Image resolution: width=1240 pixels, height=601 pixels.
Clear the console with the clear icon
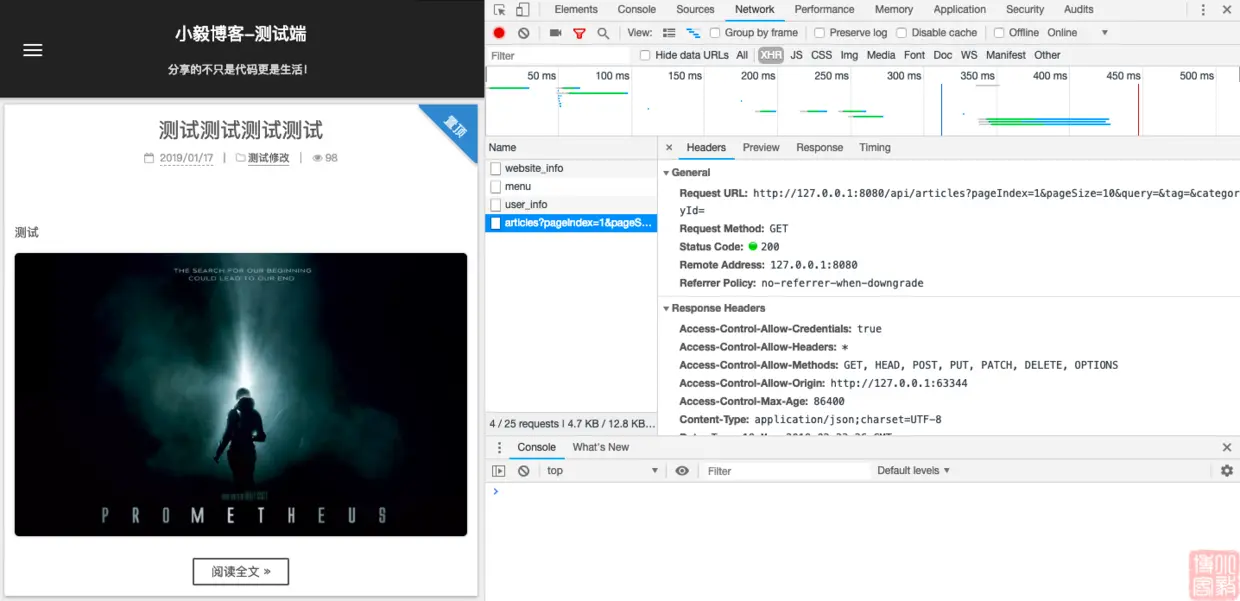[x=523, y=471]
